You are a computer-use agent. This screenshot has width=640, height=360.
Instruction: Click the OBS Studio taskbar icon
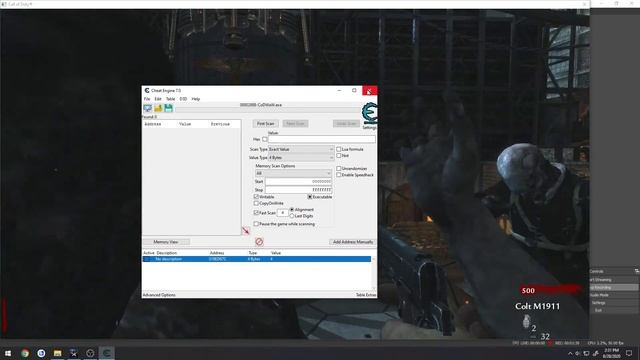click(90, 353)
